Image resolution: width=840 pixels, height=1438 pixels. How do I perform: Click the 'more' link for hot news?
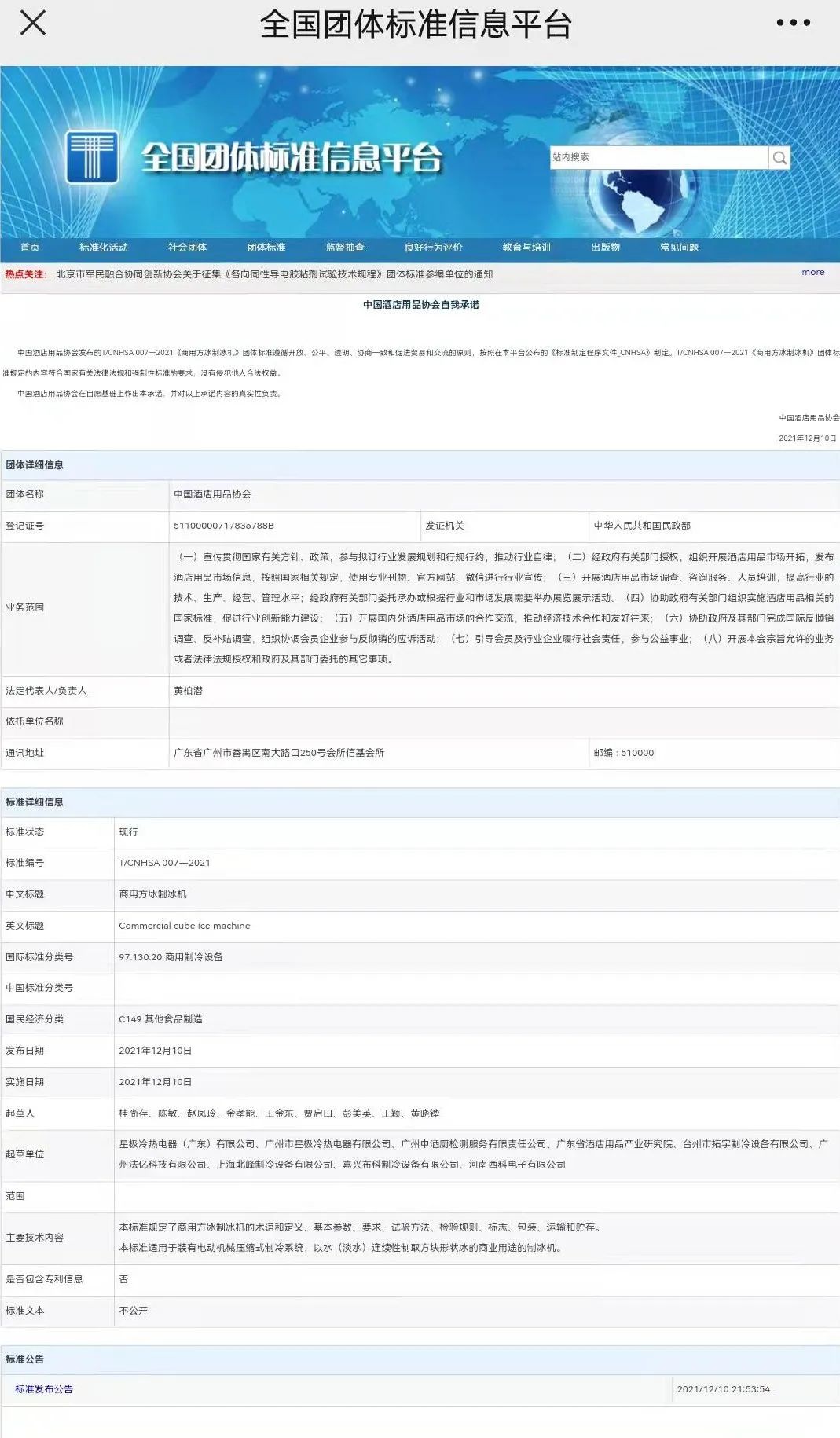(812, 272)
